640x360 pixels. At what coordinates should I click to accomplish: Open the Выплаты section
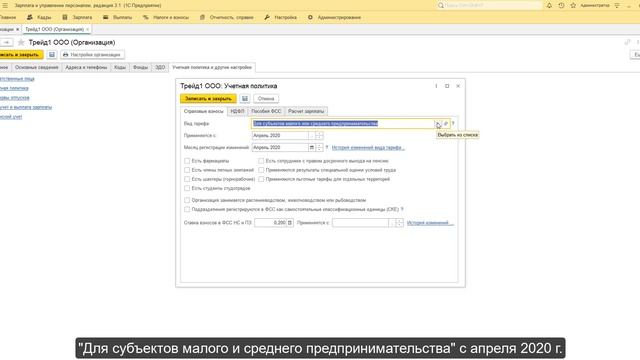[x=118, y=18]
